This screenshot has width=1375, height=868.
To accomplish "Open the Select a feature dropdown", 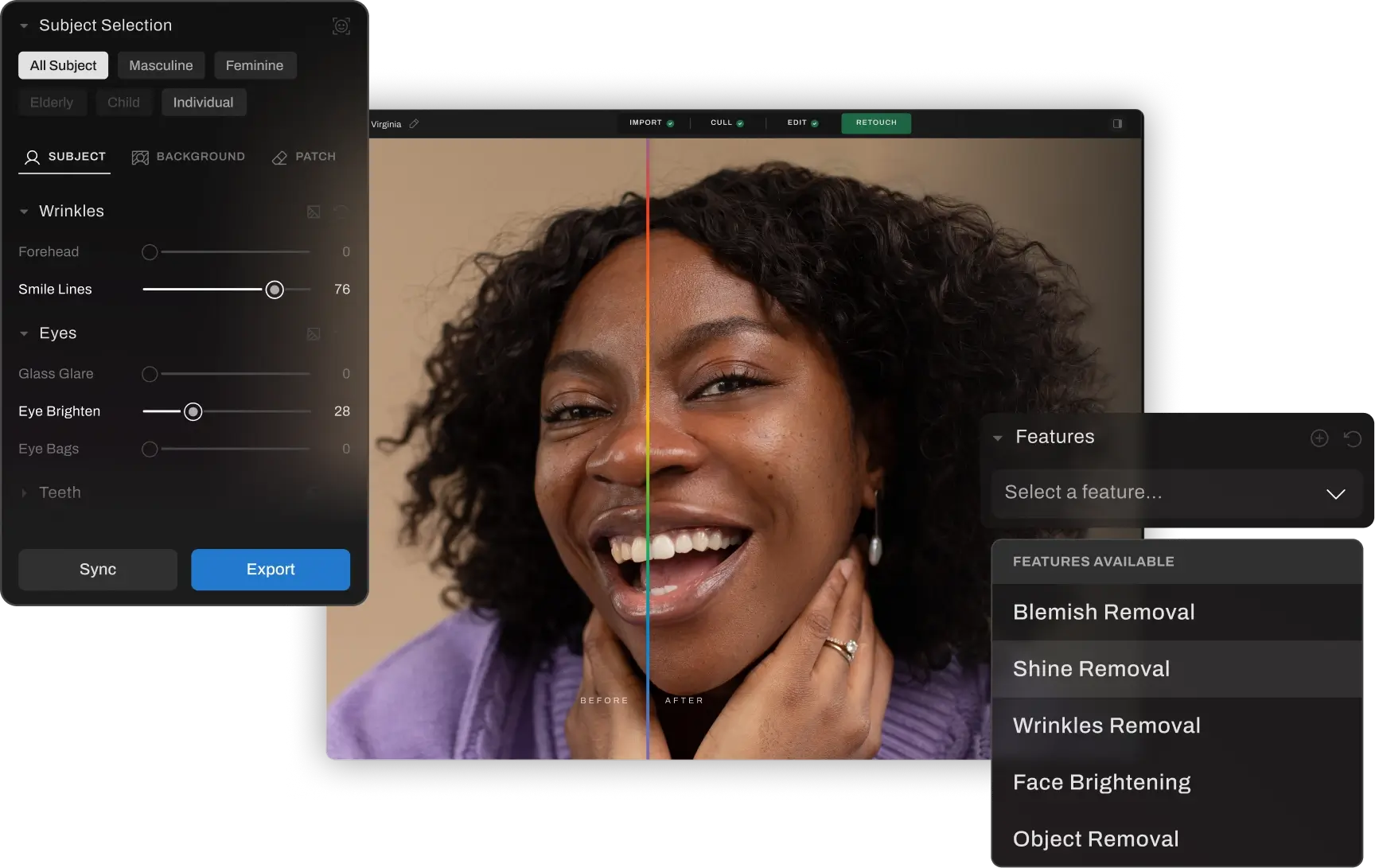I will tap(1177, 493).
